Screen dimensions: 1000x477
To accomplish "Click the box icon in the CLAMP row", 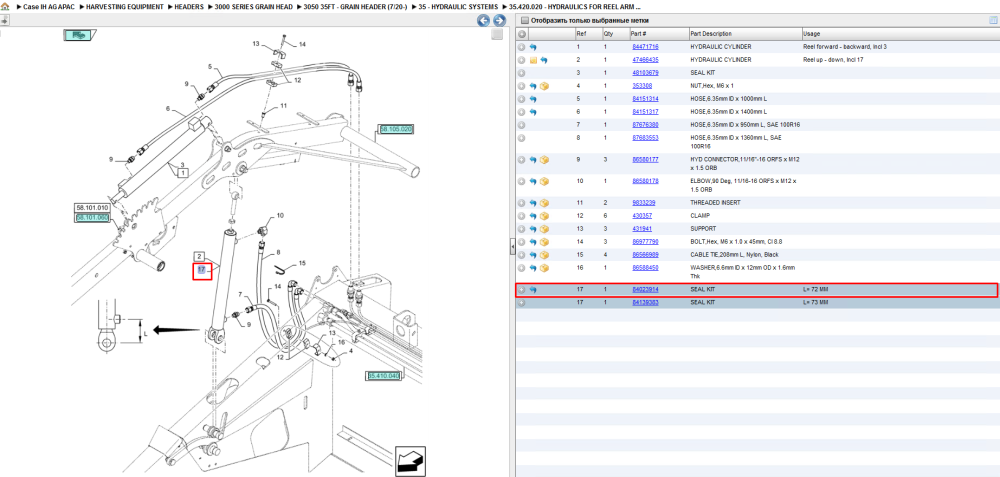I will click(x=544, y=216).
